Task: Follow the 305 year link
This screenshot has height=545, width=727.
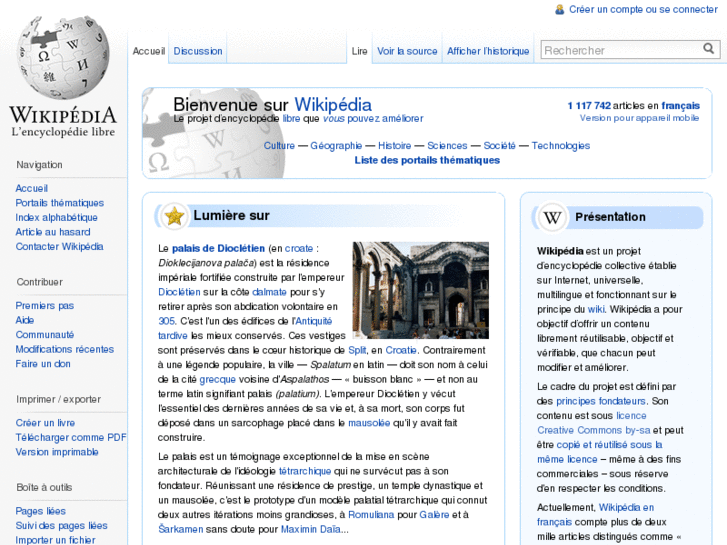Action: coord(166,321)
